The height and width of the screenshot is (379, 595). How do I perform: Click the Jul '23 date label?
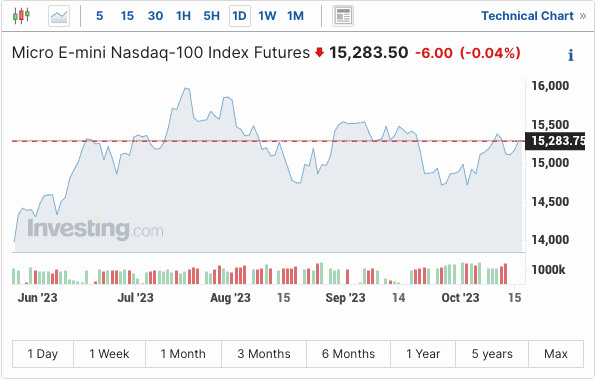(135, 298)
